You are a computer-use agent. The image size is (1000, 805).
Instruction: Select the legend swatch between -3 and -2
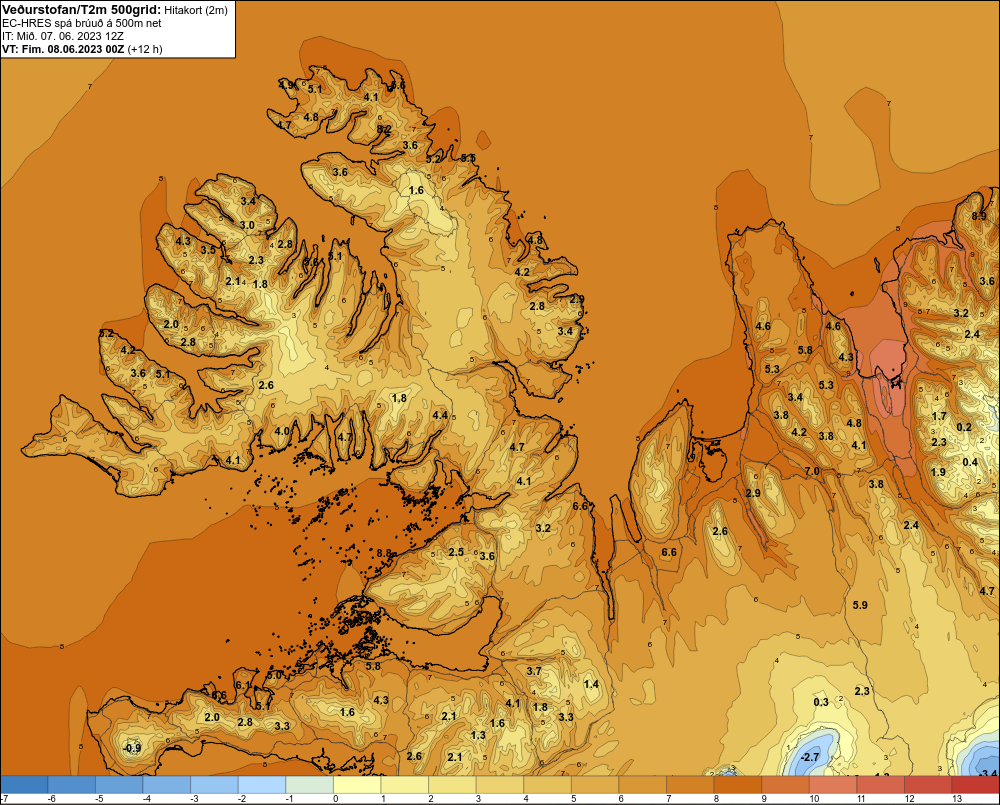pyautogui.click(x=214, y=785)
